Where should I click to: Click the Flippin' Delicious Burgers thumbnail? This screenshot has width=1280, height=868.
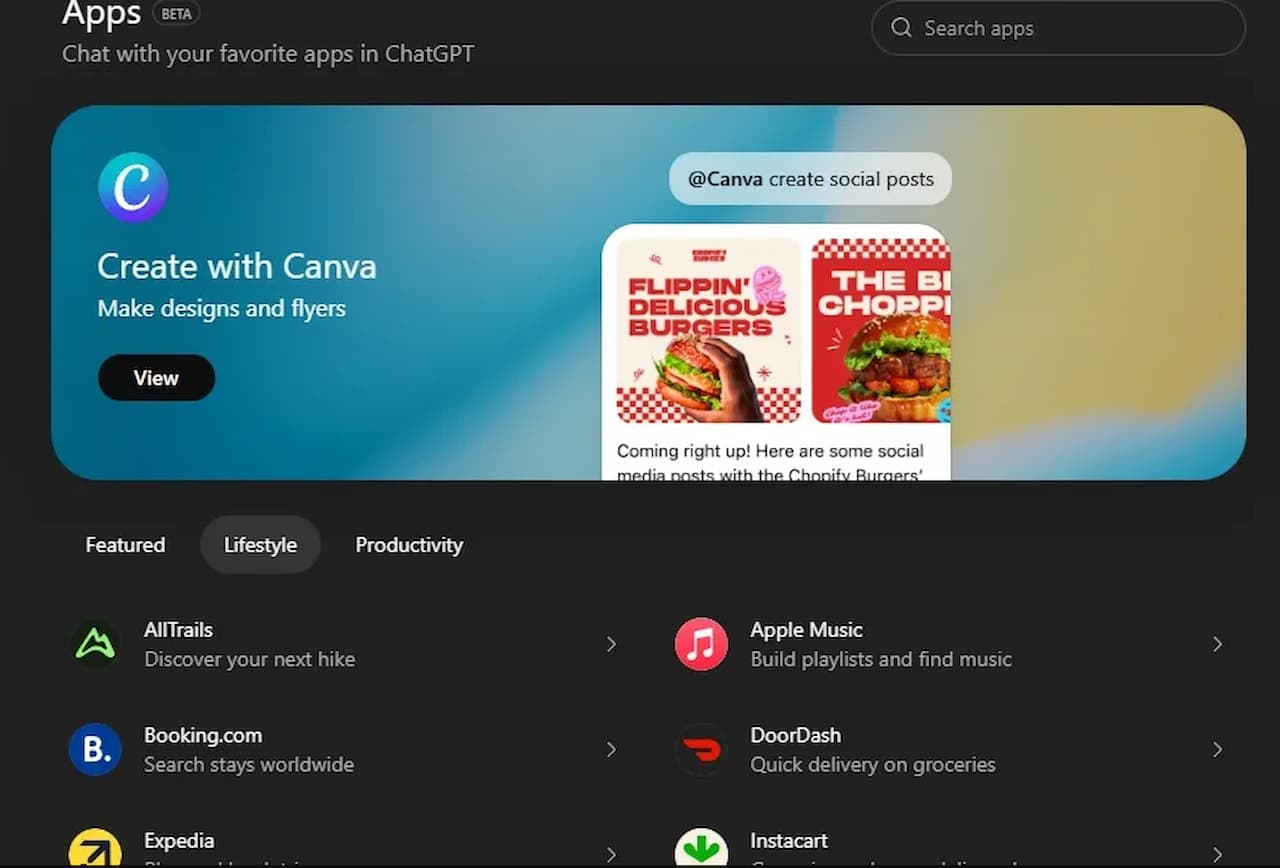pos(708,330)
